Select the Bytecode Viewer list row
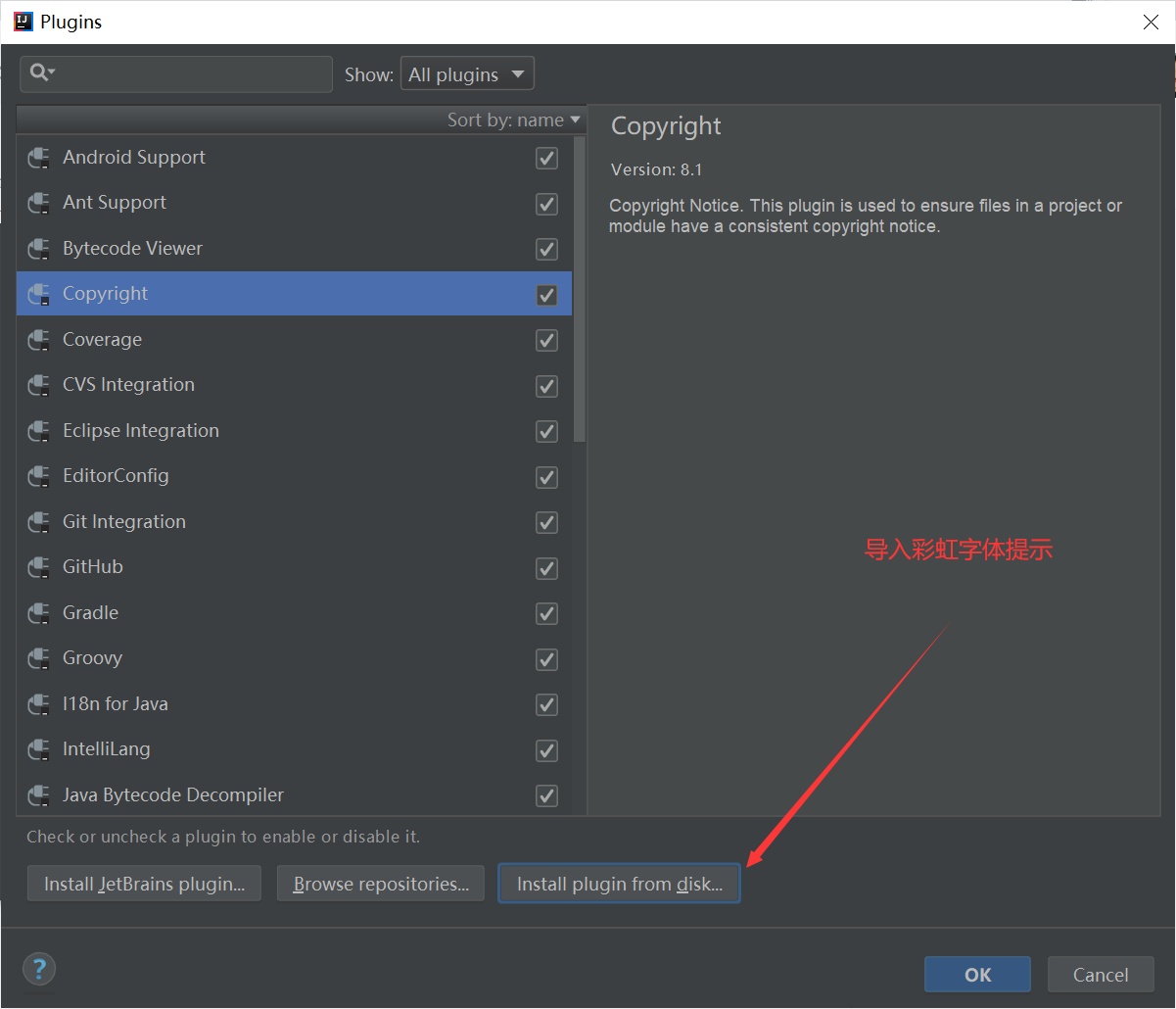 [294, 249]
